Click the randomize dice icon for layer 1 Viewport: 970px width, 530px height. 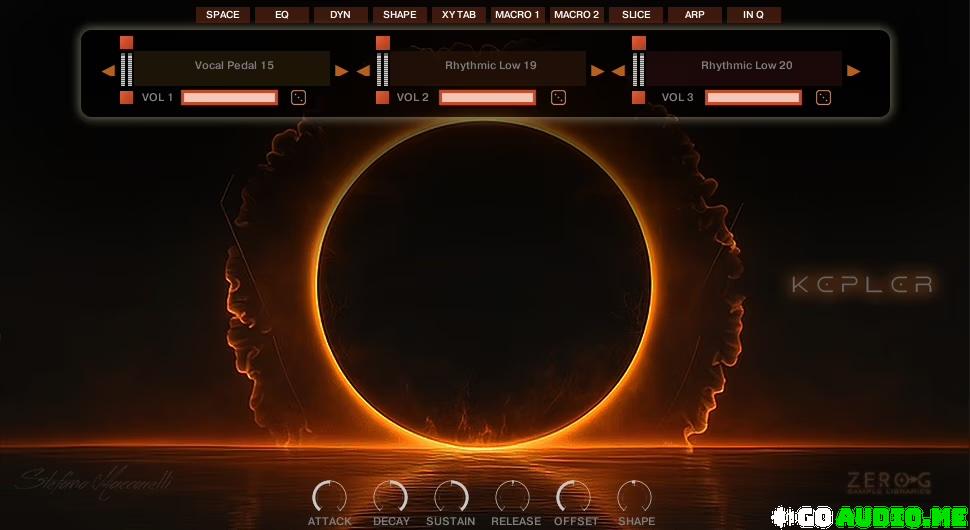click(x=299, y=97)
